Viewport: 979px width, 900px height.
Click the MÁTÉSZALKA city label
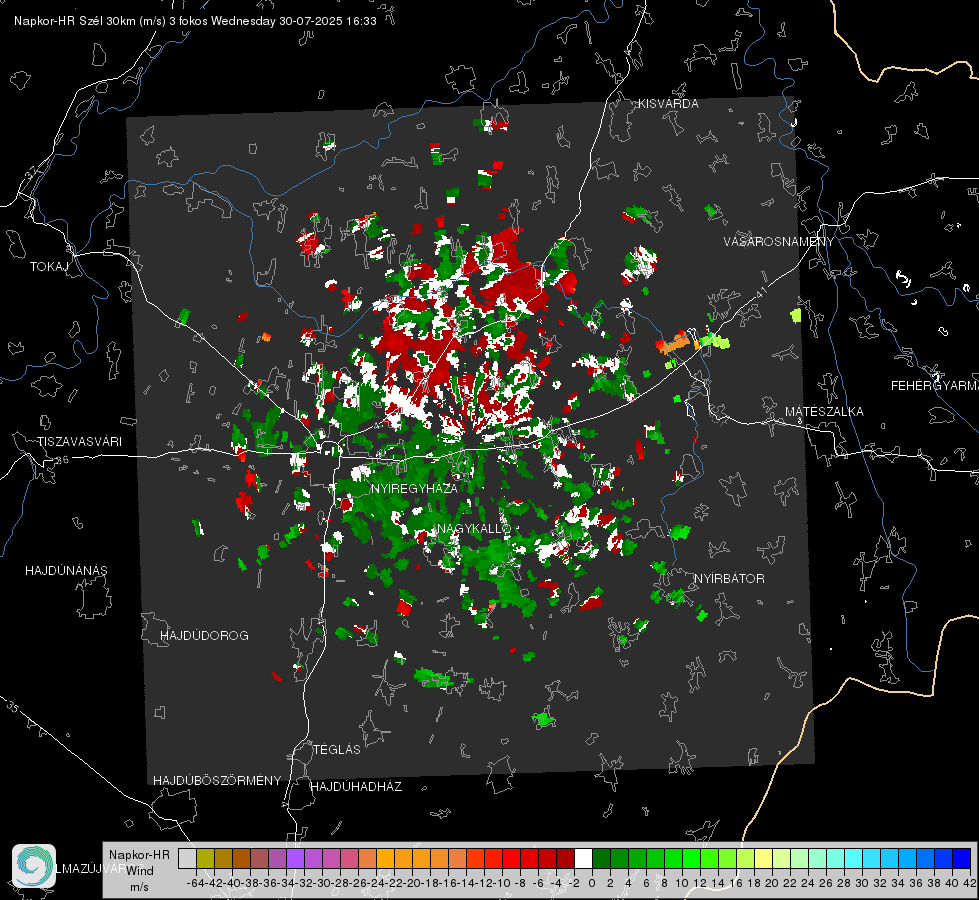pos(824,412)
